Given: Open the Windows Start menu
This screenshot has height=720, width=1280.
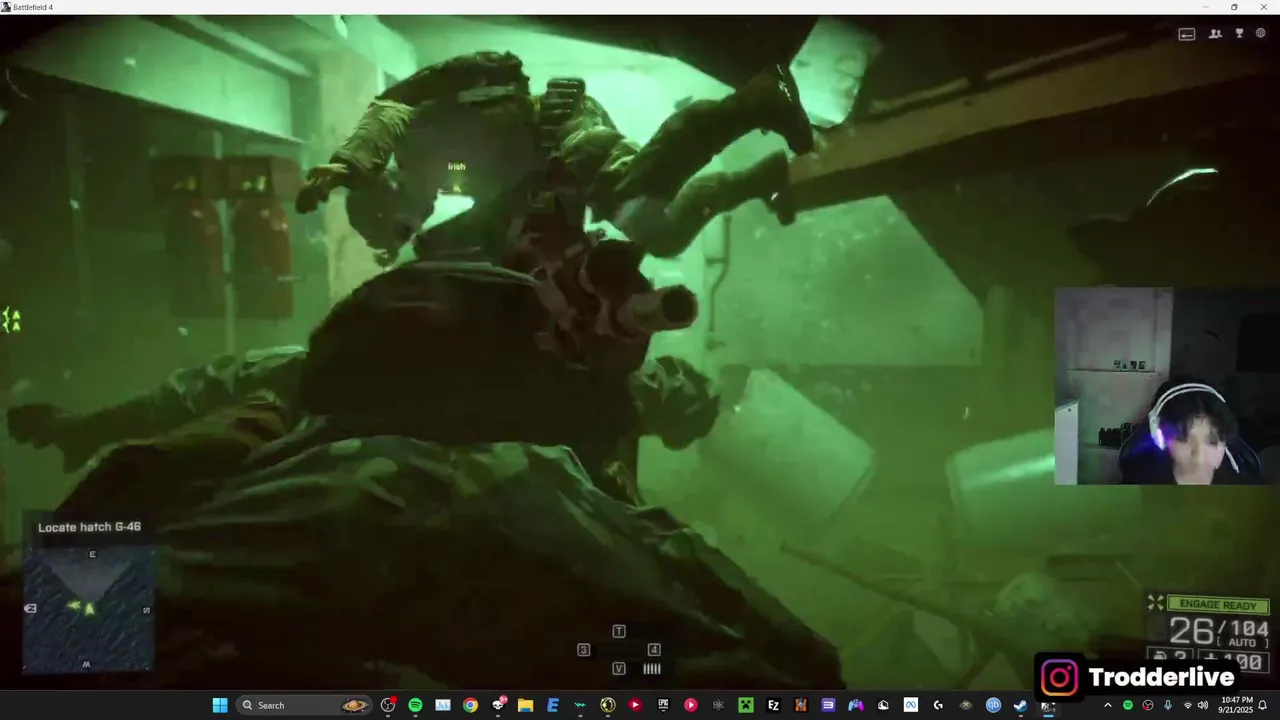Looking at the screenshot, I should [x=220, y=705].
